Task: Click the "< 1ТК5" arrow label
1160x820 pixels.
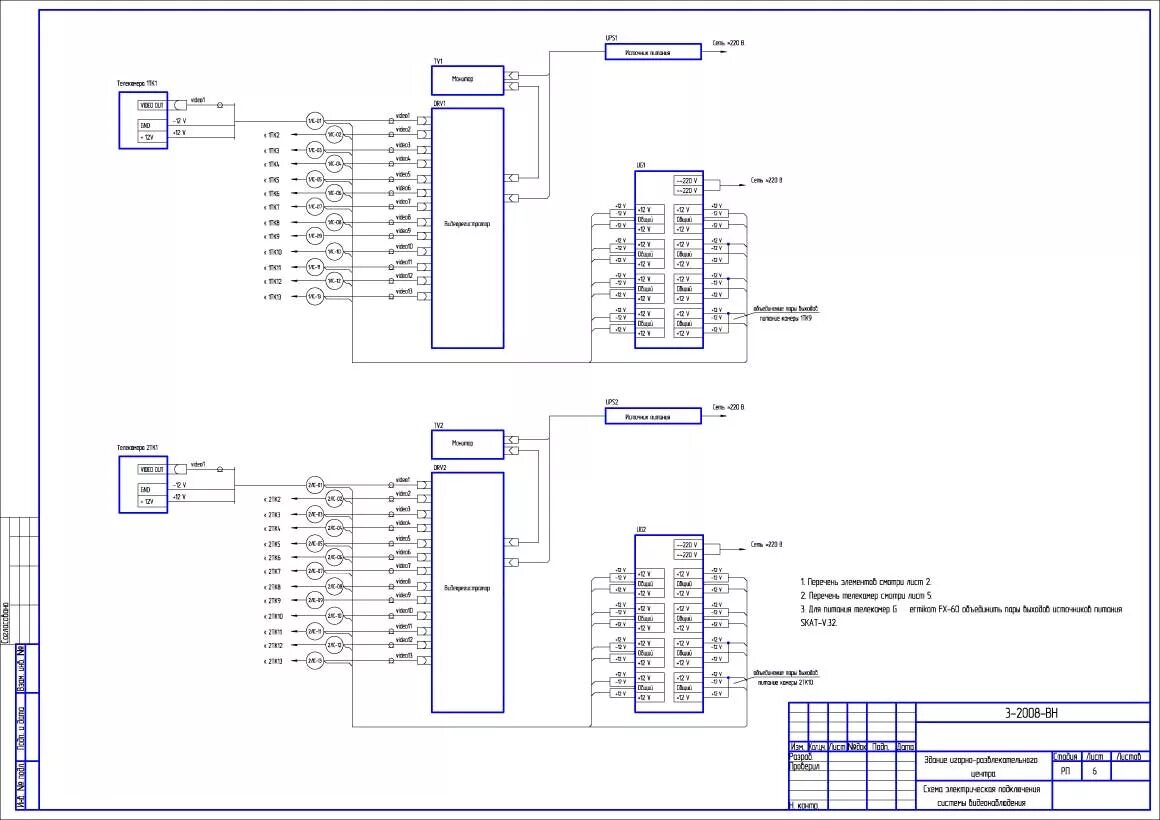Action: 272,180
